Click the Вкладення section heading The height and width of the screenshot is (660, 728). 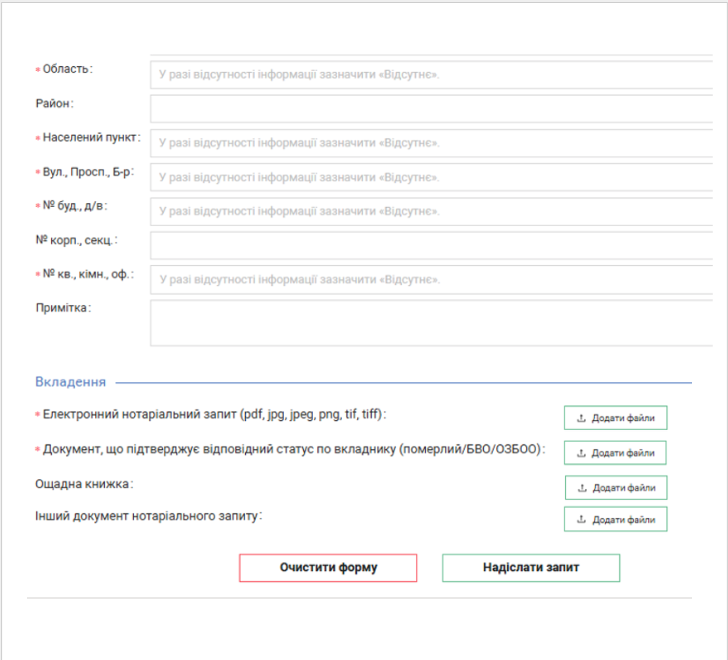(x=70, y=382)
